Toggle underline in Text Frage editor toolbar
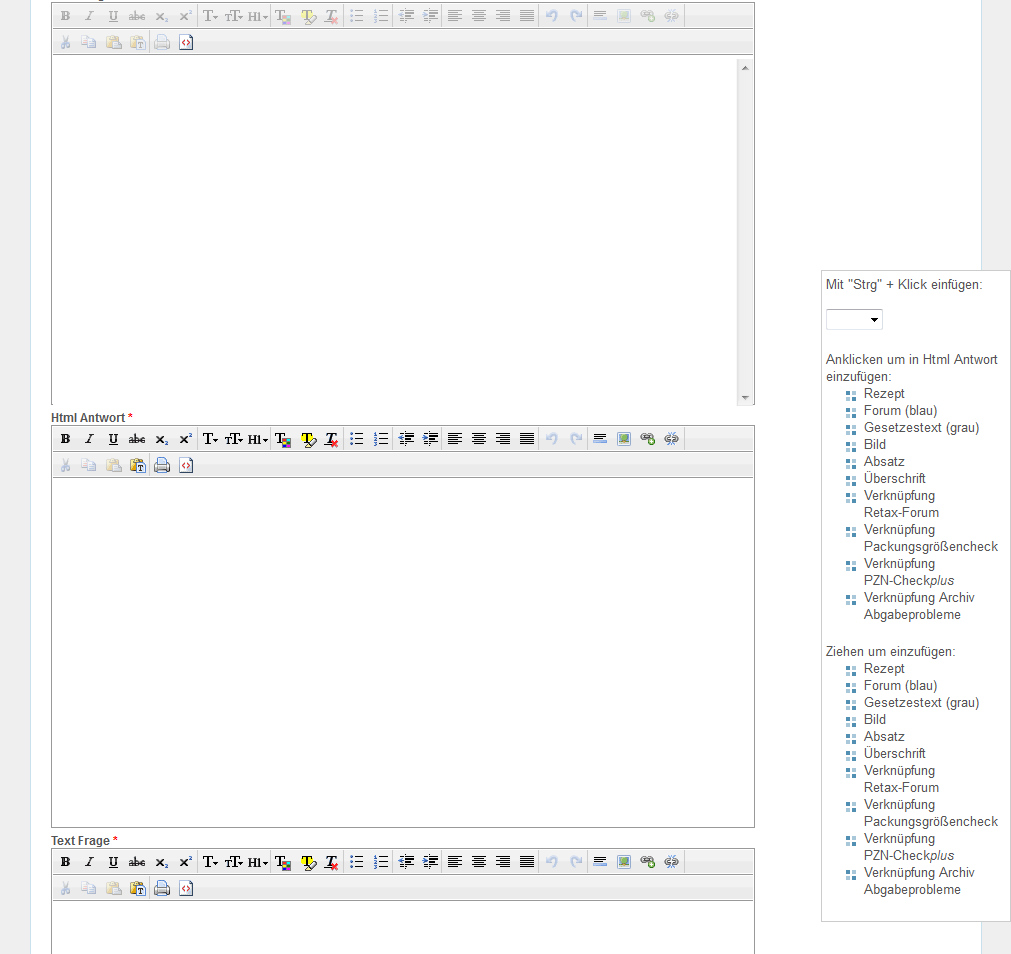 [113, 862]
